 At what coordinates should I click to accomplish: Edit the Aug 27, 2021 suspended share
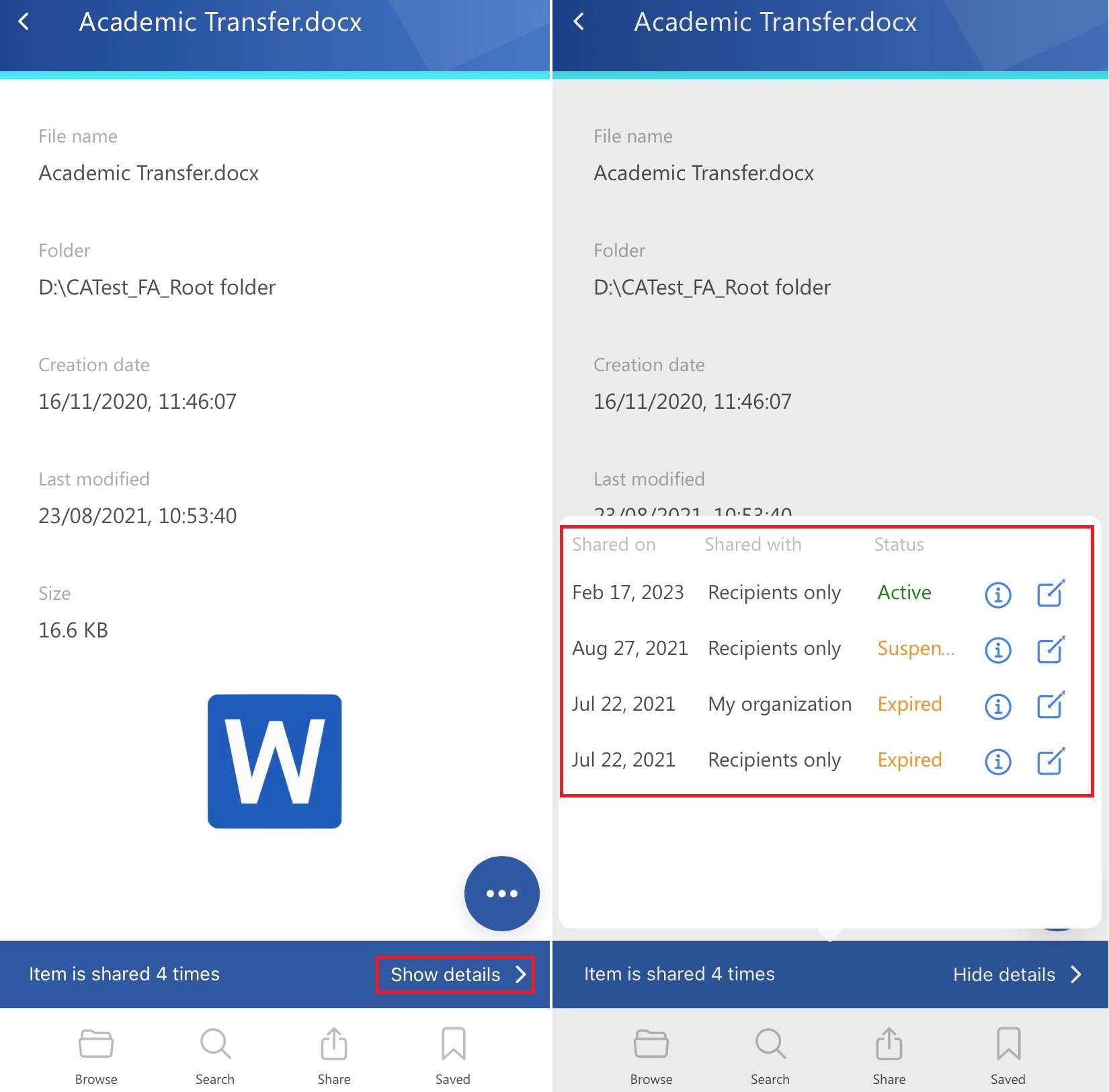(x=1051, y=650)
